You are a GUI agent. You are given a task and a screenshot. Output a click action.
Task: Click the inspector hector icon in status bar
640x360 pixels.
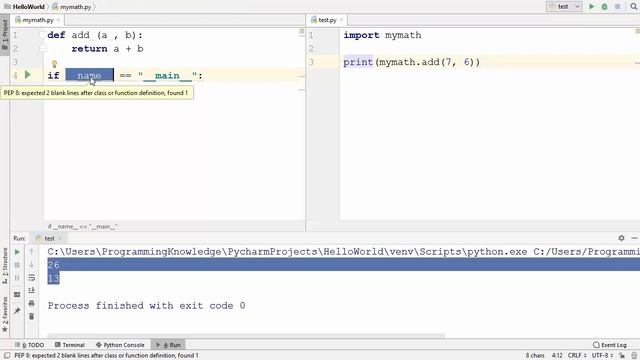(634, 356)
